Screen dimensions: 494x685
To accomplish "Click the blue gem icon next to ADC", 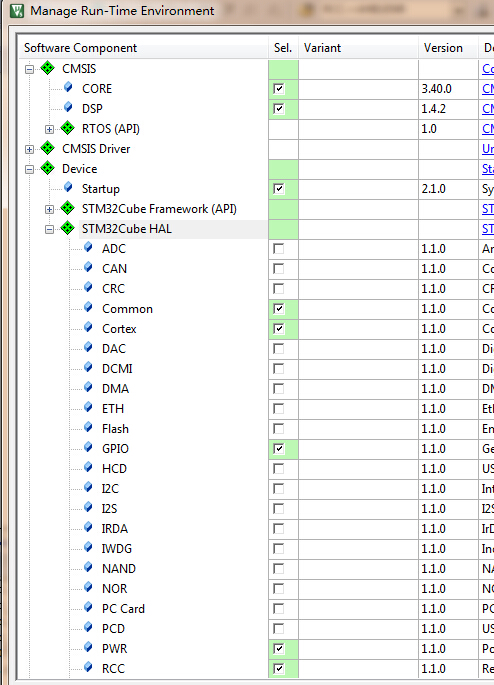I will pyautogui.click(x=88, y=248).
